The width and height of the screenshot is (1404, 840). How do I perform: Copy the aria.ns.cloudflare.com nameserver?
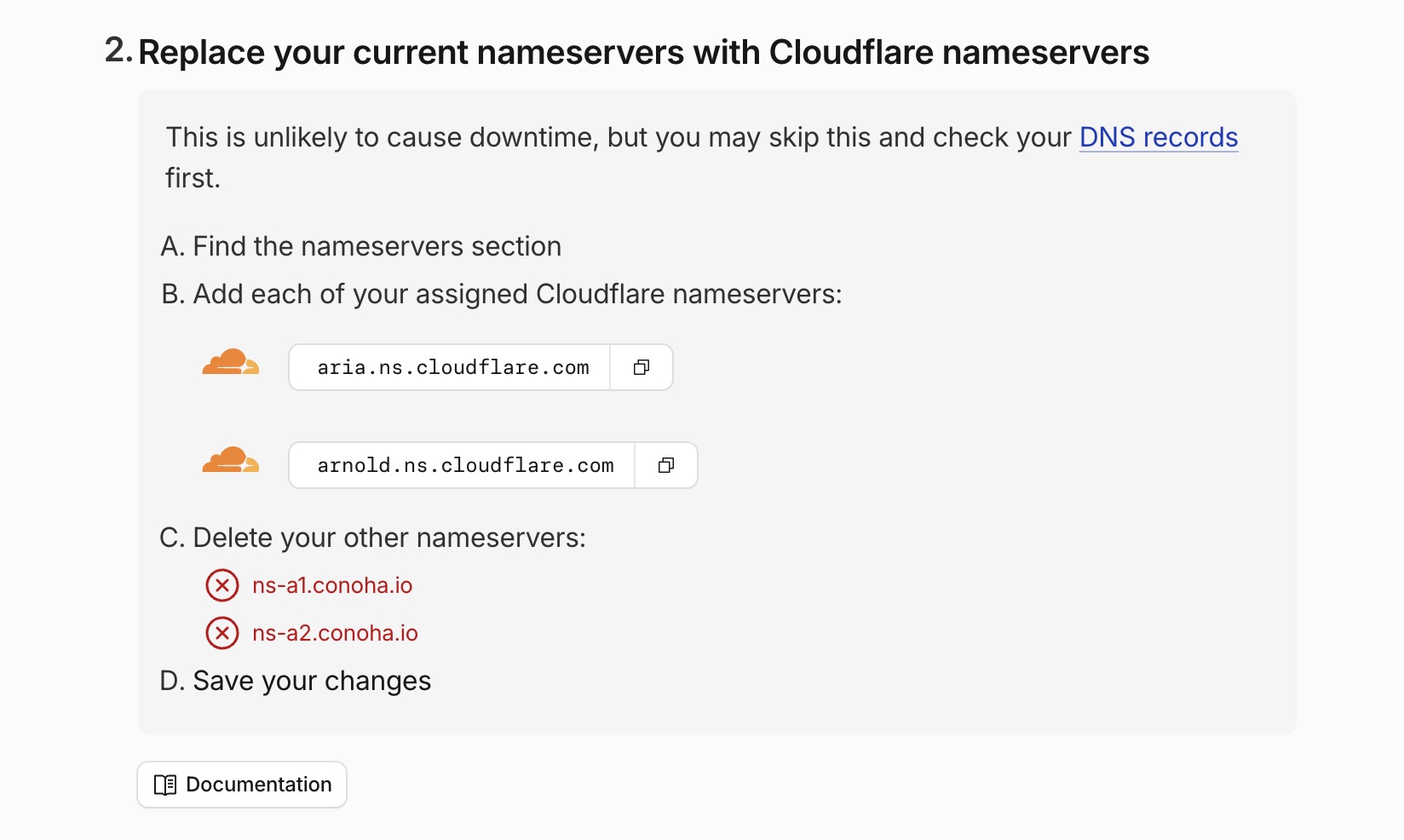pyautogui.click(x=642, y=367)
